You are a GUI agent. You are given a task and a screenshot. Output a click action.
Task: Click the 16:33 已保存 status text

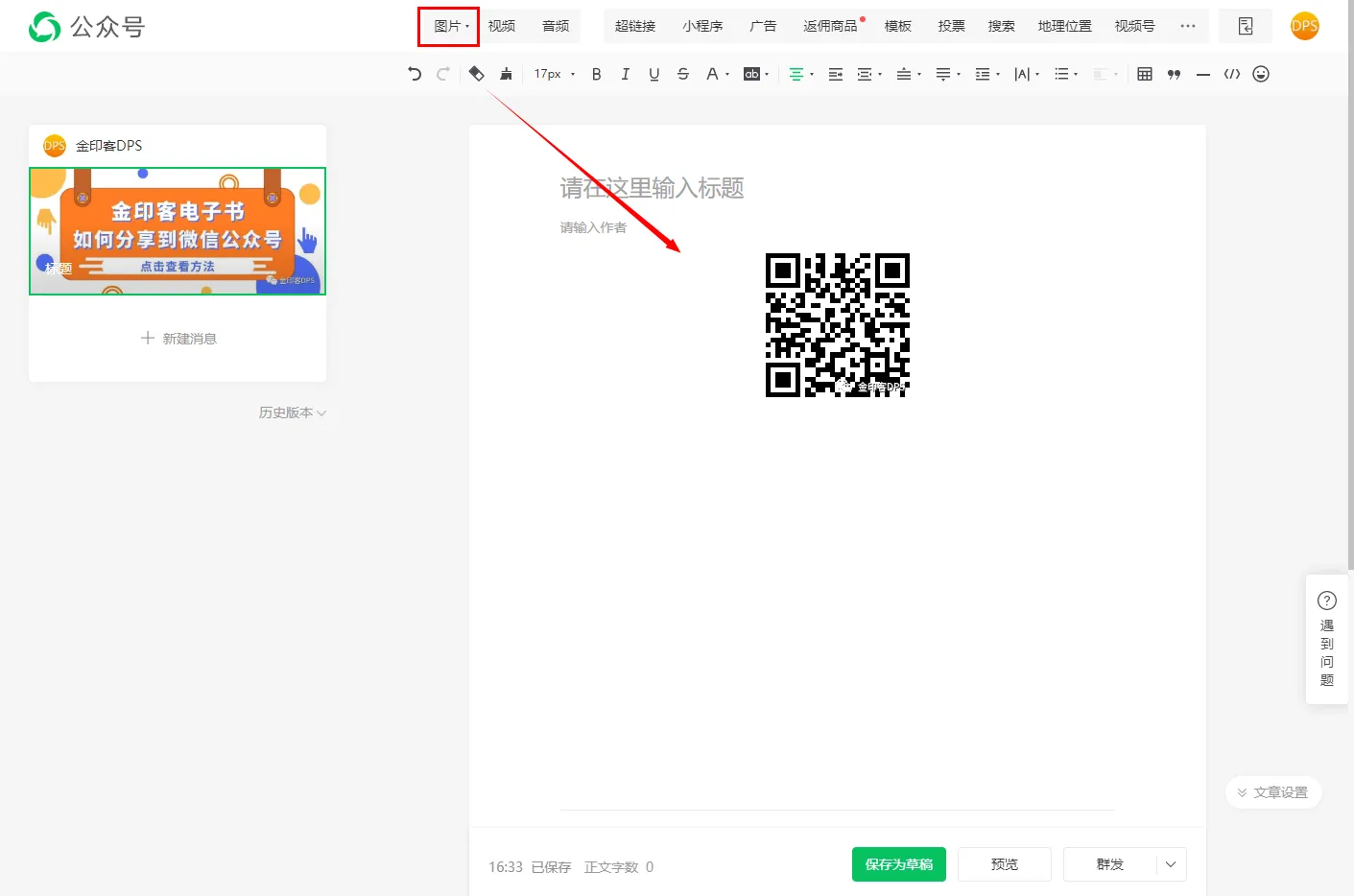point(530,867)
